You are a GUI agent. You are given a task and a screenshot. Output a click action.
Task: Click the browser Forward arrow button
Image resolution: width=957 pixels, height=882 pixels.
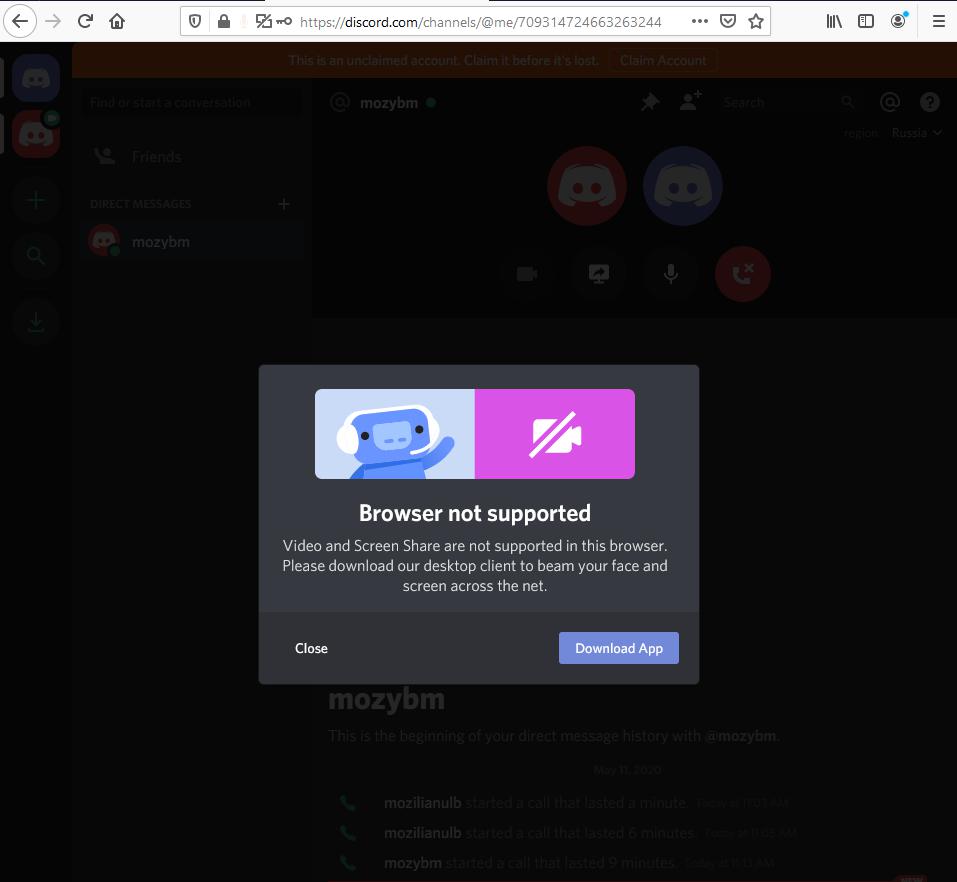pos(53,21)
